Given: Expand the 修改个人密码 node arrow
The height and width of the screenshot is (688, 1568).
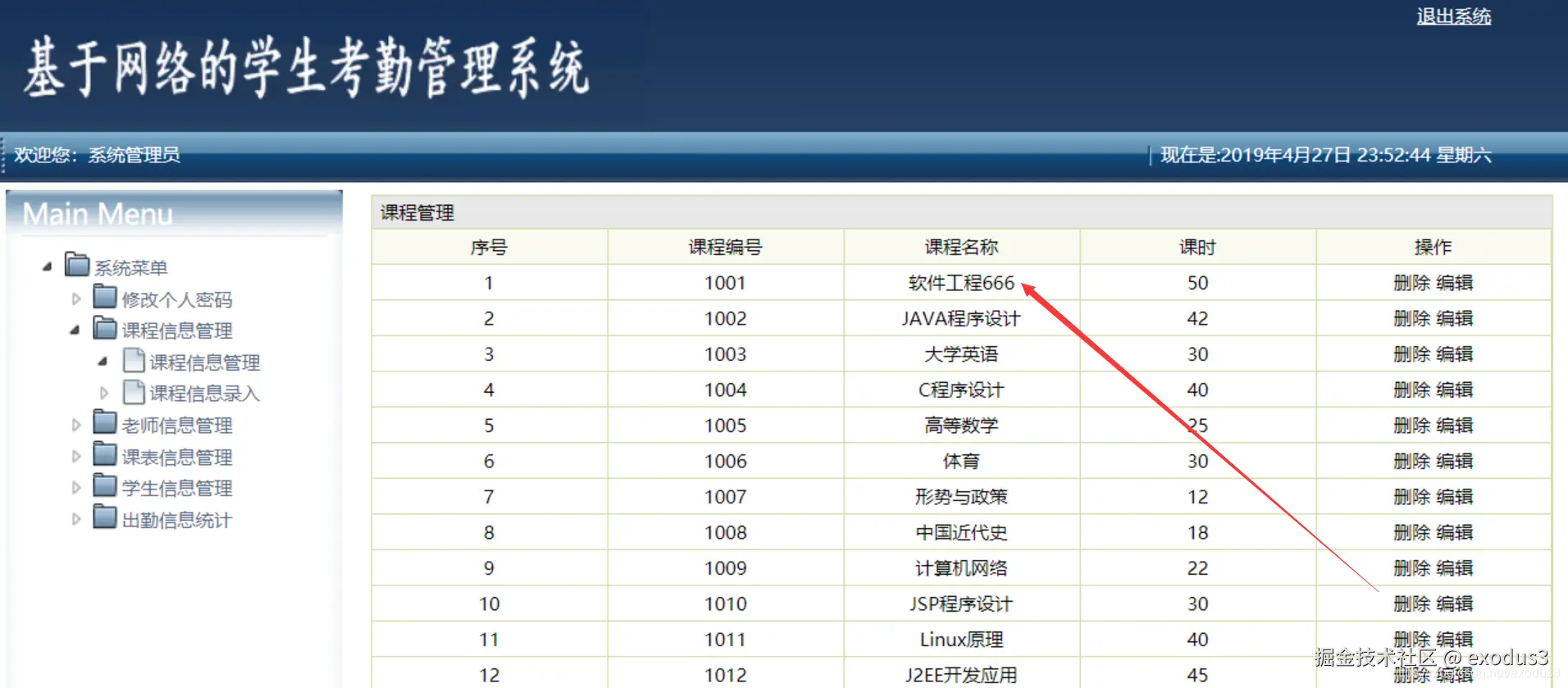Looking at the screenshot, I should click(x=76, y=299).
